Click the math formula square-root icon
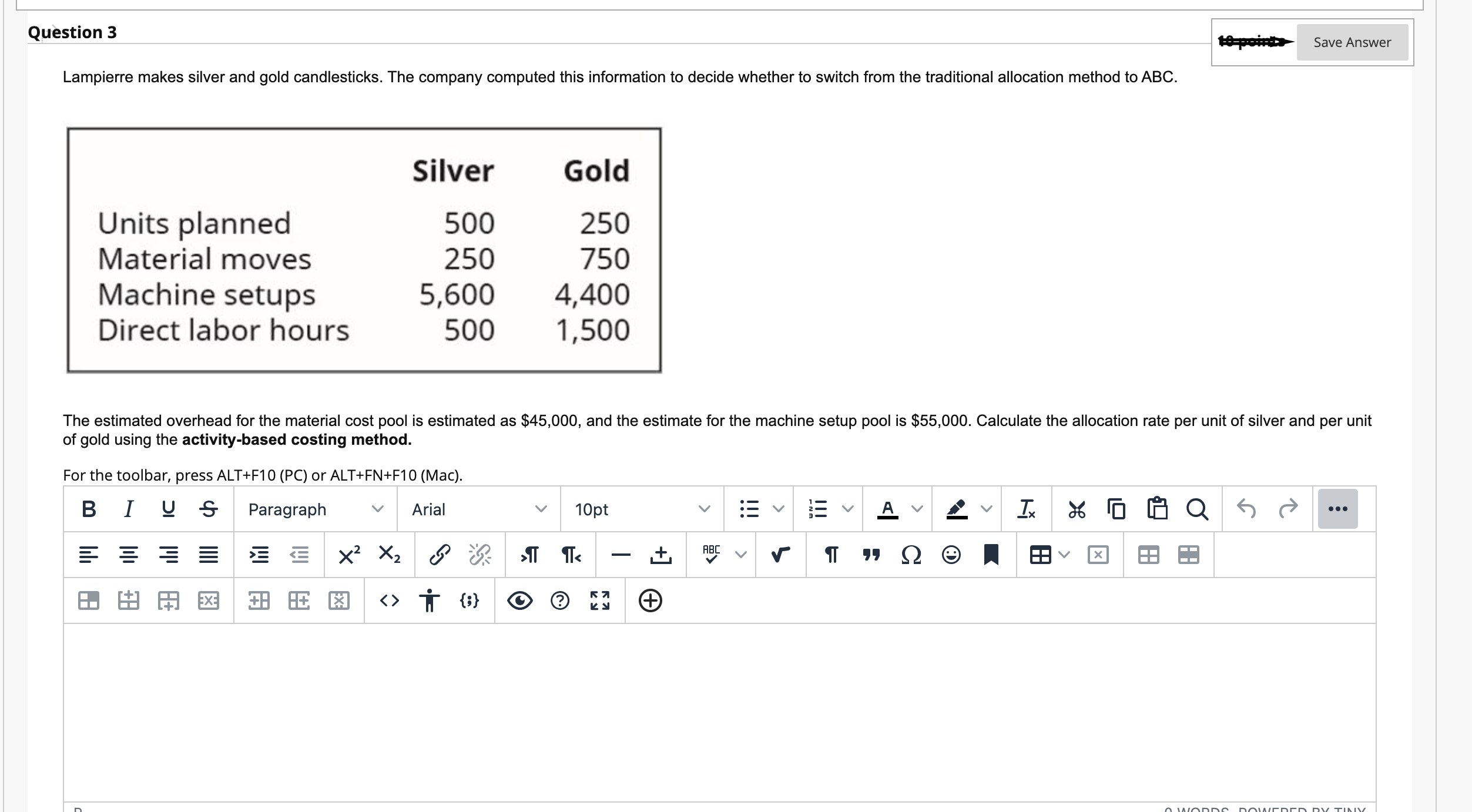The height and width of the screenshot is (812, 1472). [x=780, y=555]
